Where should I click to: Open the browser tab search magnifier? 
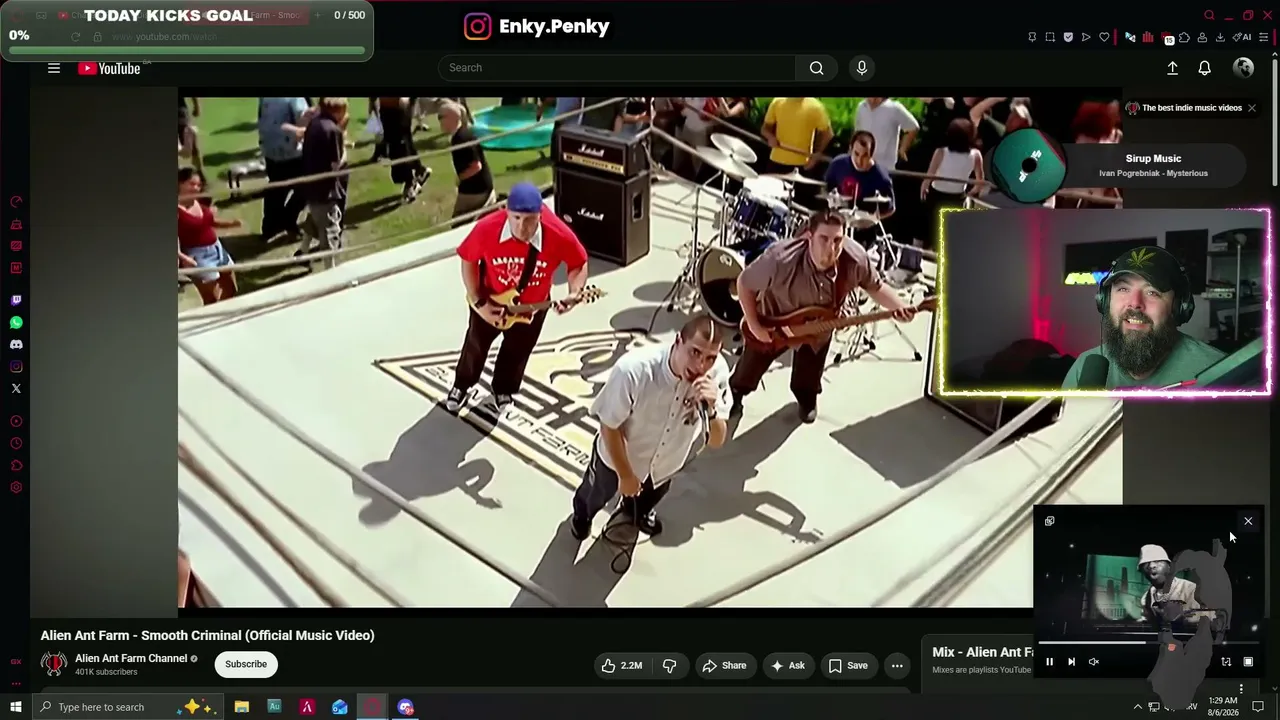pos(1209,15)
